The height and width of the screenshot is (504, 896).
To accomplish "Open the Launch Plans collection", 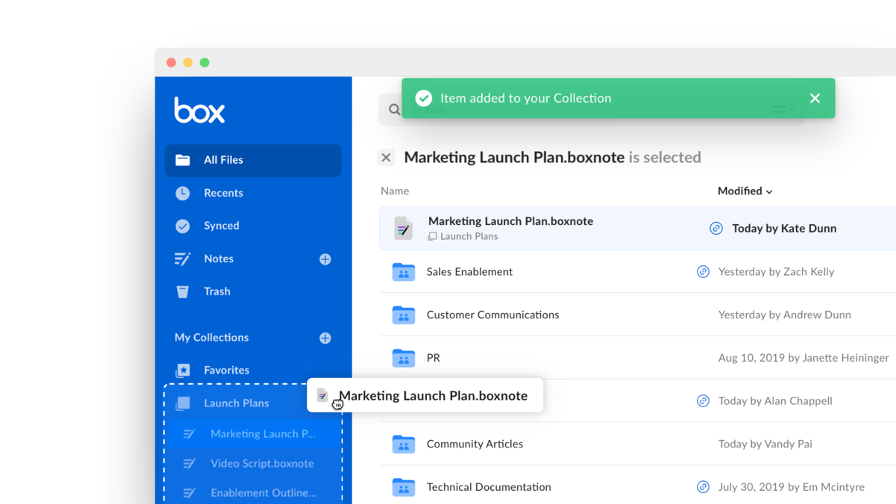I will tap(237, 403).
